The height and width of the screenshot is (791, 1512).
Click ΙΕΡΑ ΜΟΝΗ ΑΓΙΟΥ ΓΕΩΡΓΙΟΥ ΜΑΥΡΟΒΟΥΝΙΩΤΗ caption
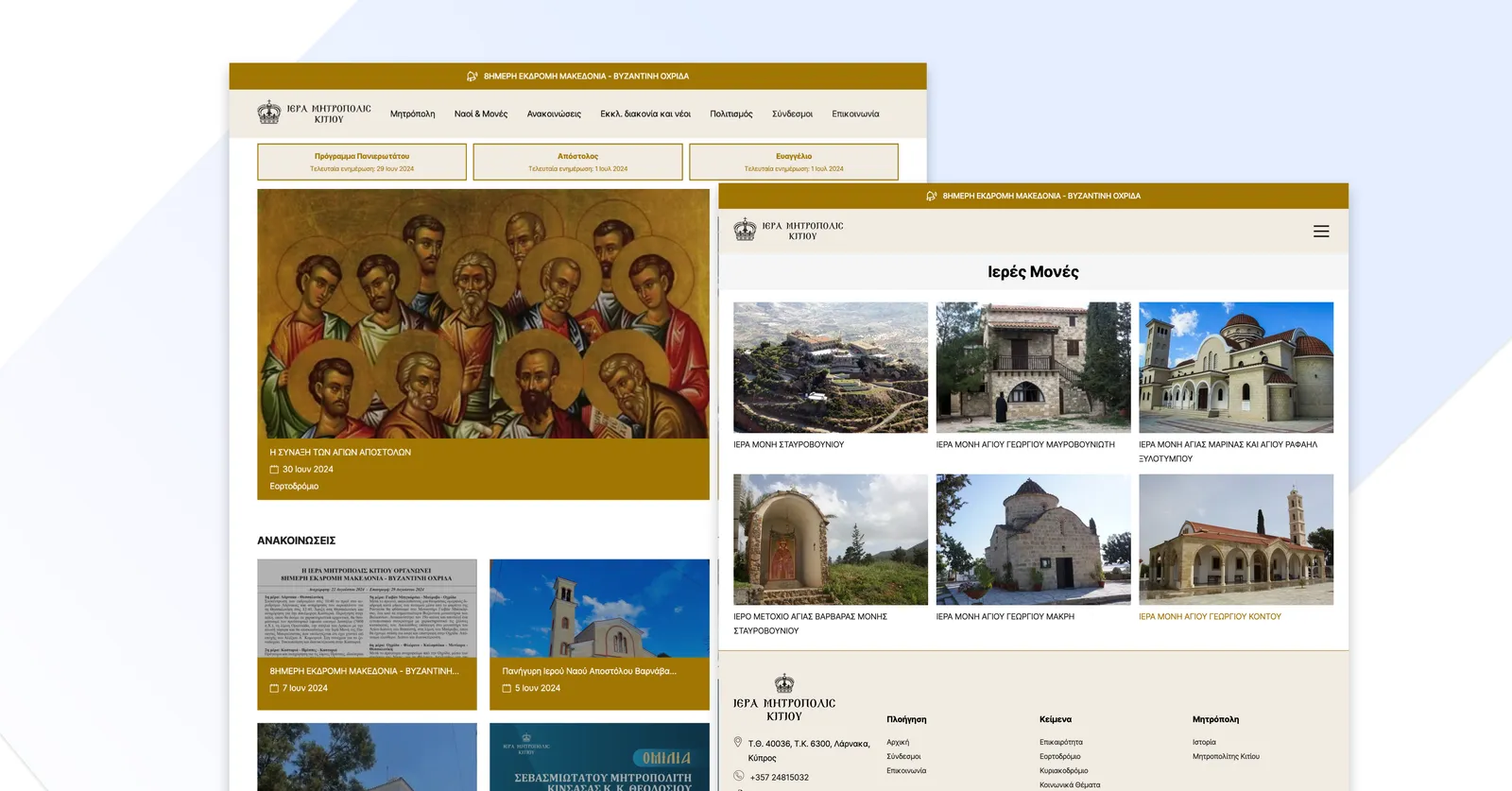pos(1025,445)
